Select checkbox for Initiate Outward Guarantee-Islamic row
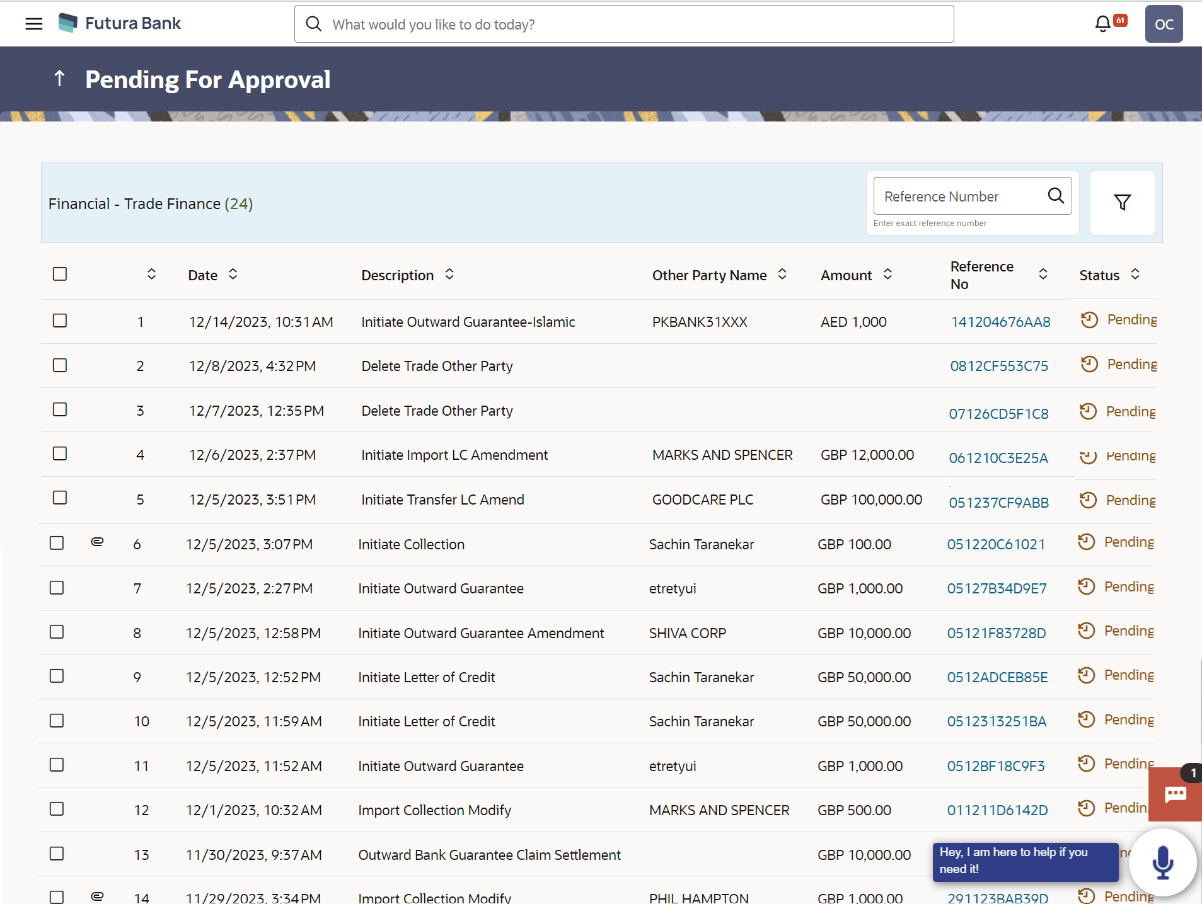Image resolution: width=1202 pixels, height=904 pixels. click(x=60, y=321)
